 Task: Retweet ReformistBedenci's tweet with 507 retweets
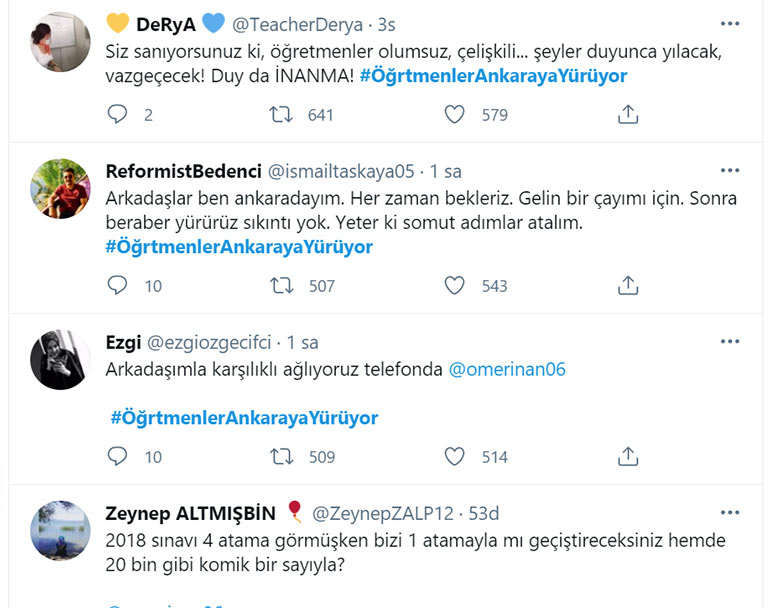(x=283, y=286)
